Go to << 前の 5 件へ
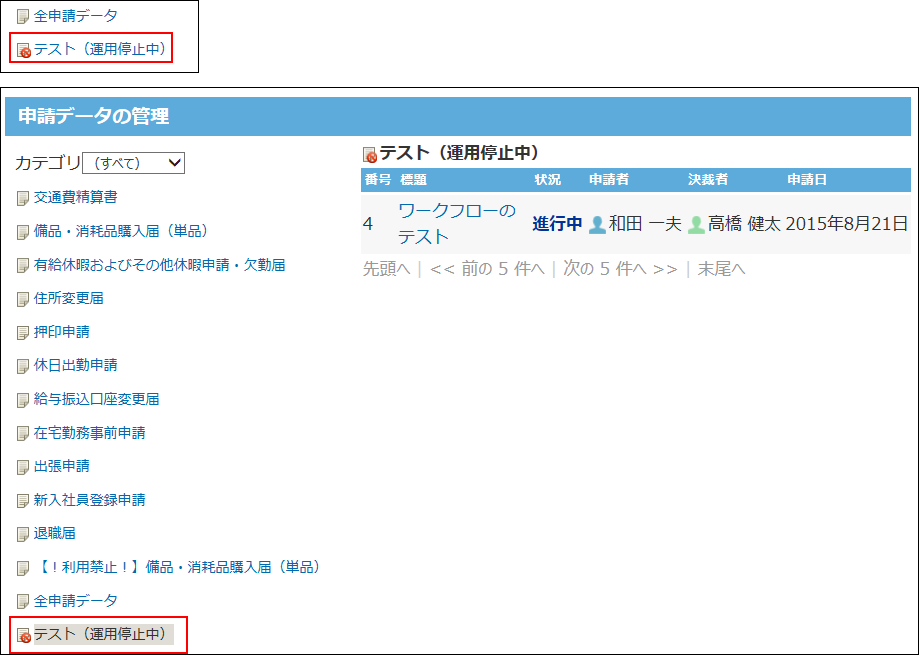This screenshot has width=919, height=655. pyautogui.click(x=487, y=269)
